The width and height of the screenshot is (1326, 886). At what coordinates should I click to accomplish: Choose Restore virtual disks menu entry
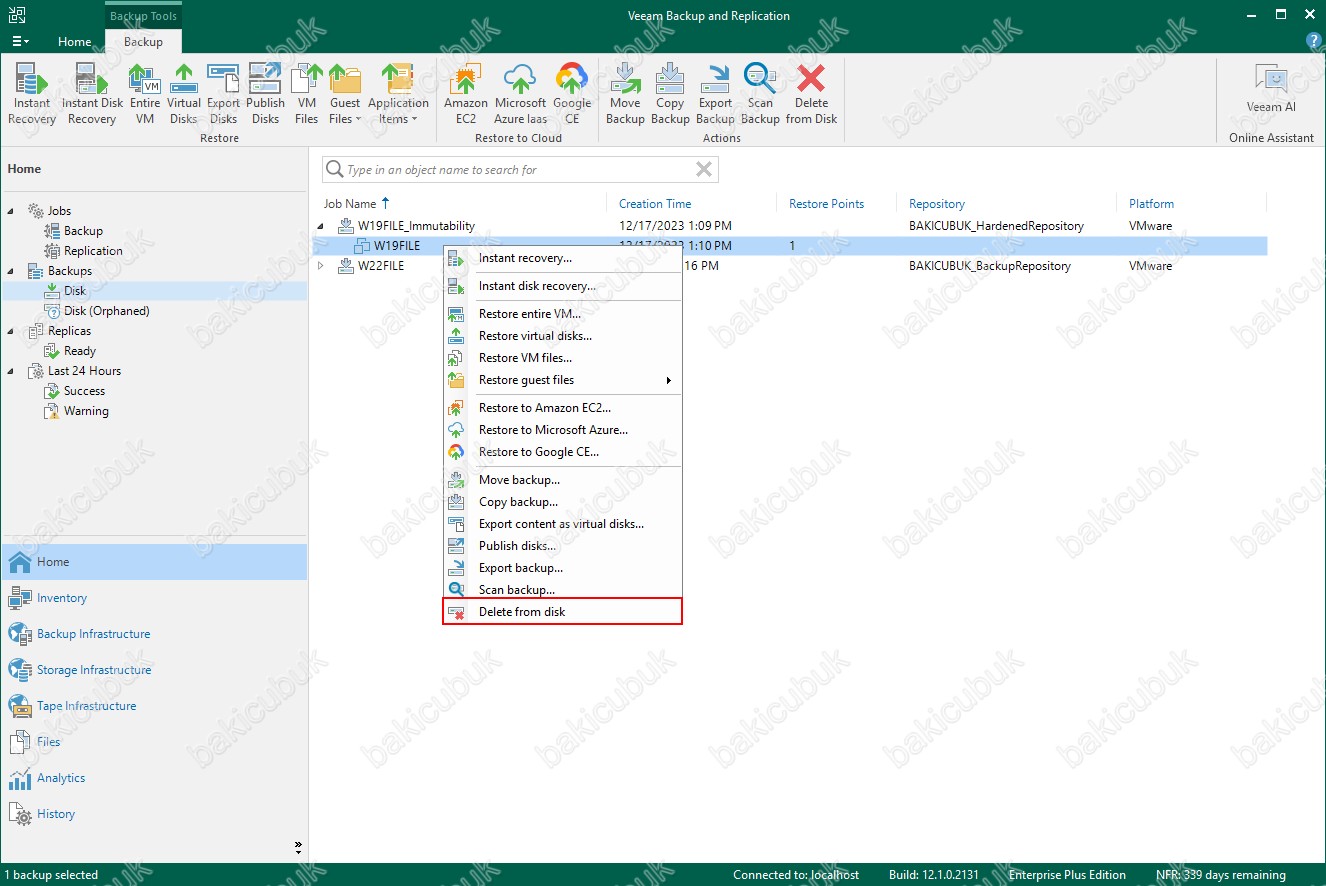click(562, 336)
